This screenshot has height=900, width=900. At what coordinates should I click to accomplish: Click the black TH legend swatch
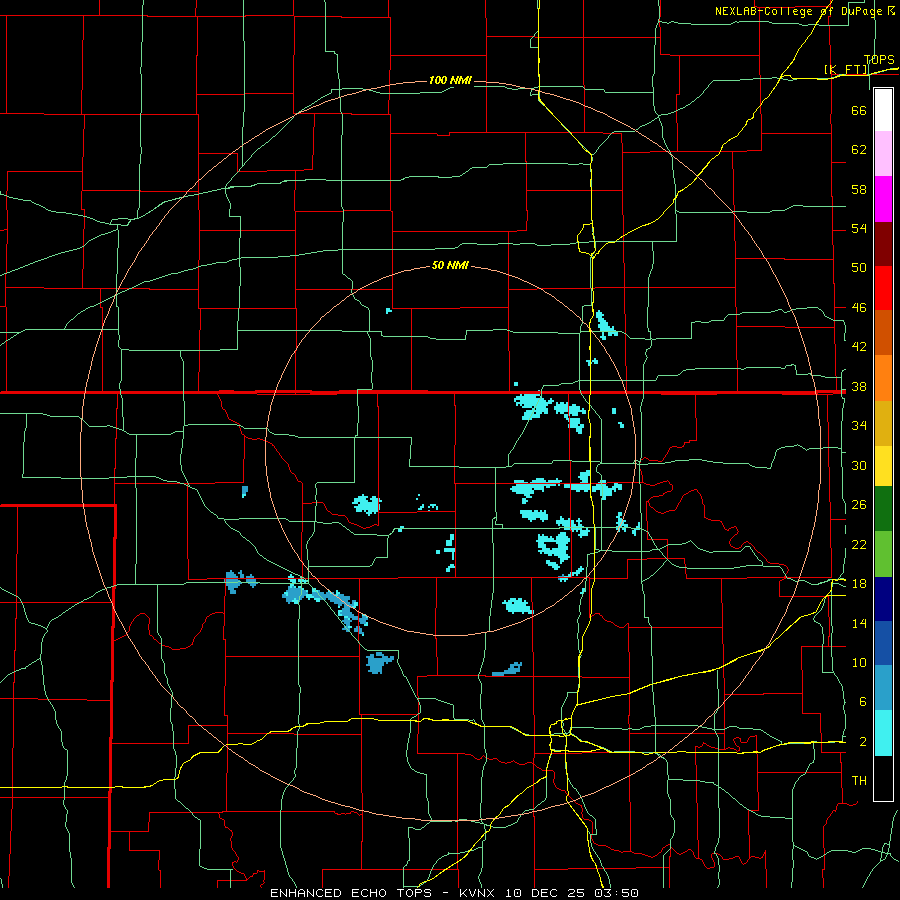(883, 778)
